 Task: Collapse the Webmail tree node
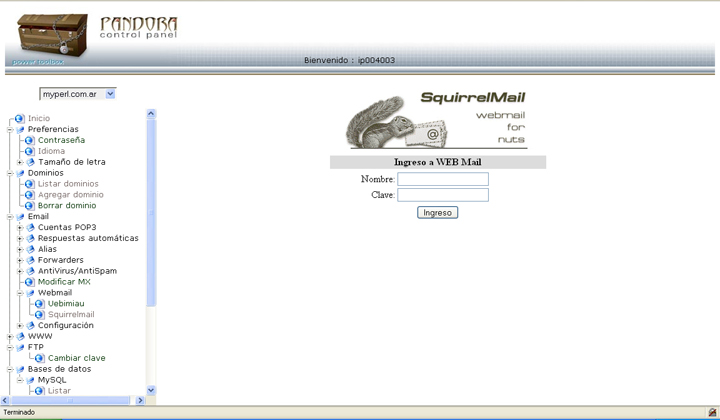tap(19, 293)
